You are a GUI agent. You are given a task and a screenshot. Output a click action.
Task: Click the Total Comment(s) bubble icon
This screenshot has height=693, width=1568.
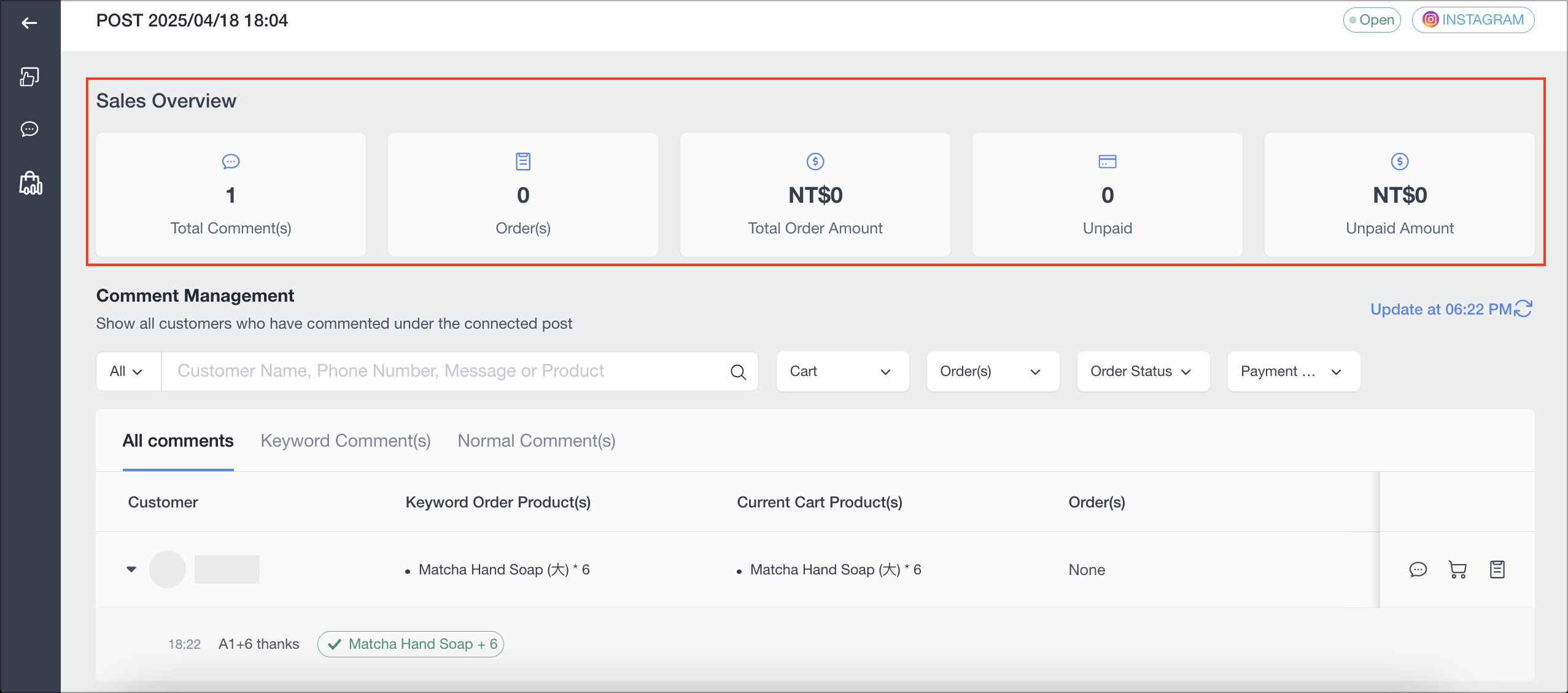pyautogui.click(x=231, y=162)
